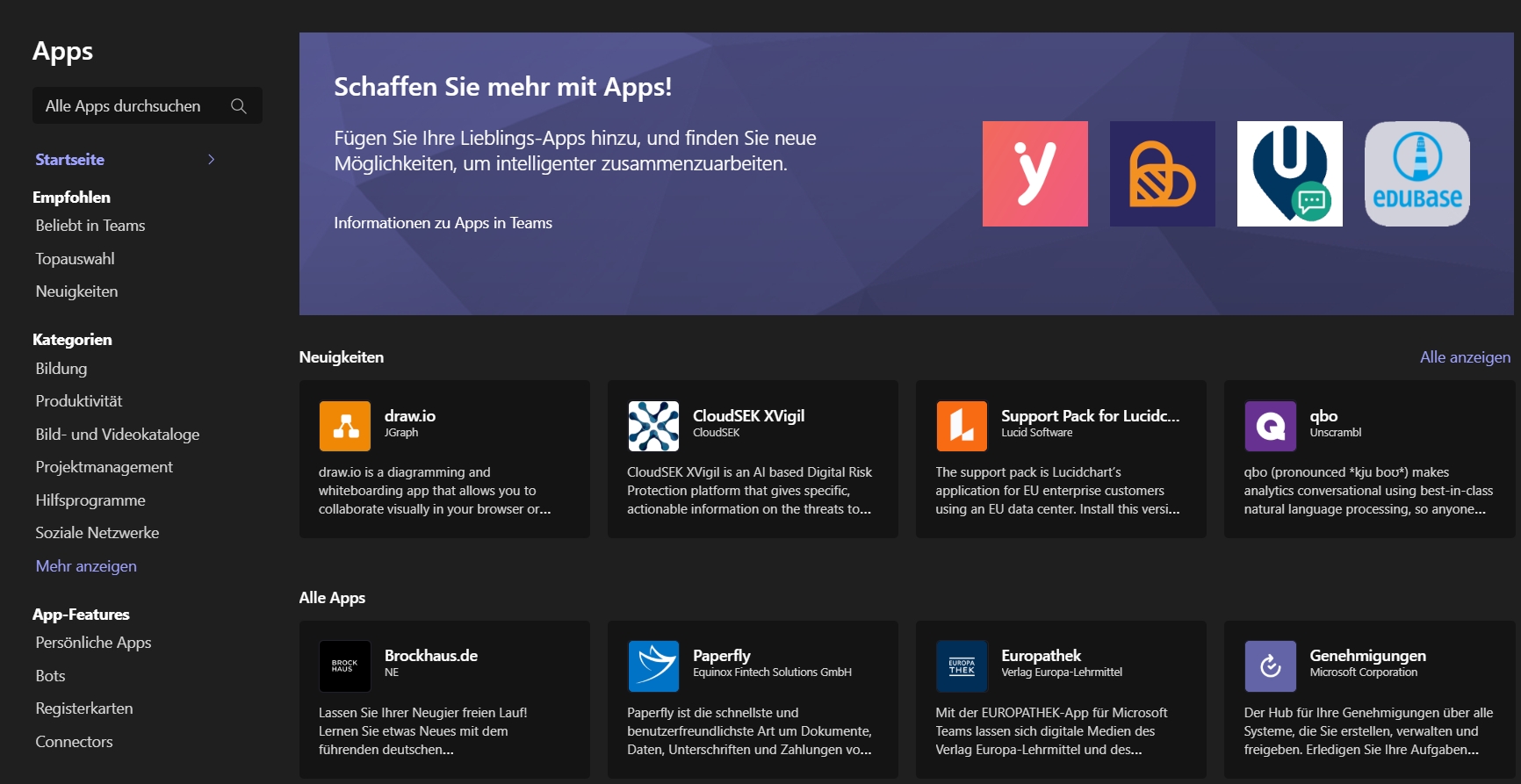Click the search magnifier icon
This screenshot has width=1521, height=784.
(238, 106)
